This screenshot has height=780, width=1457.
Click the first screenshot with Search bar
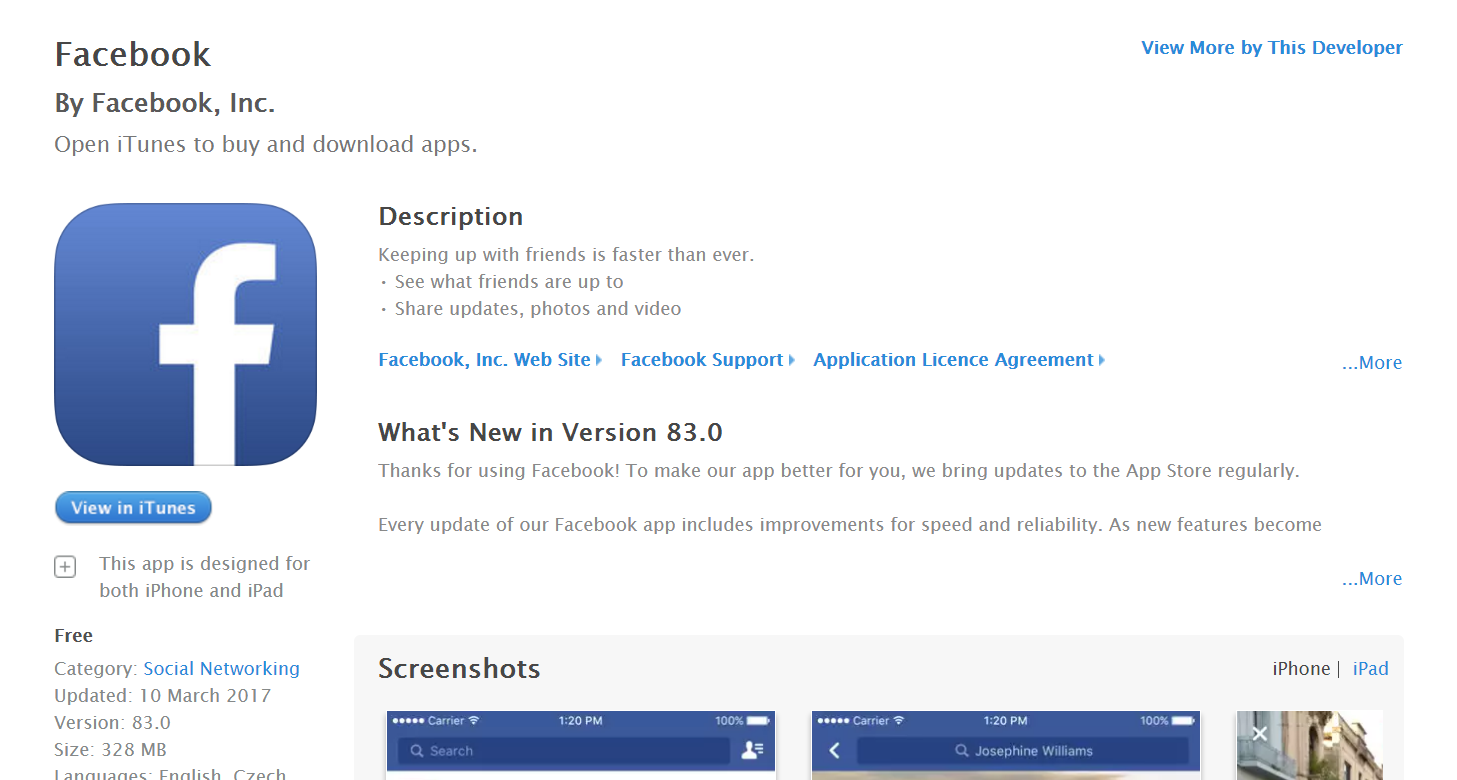(582, 745)
